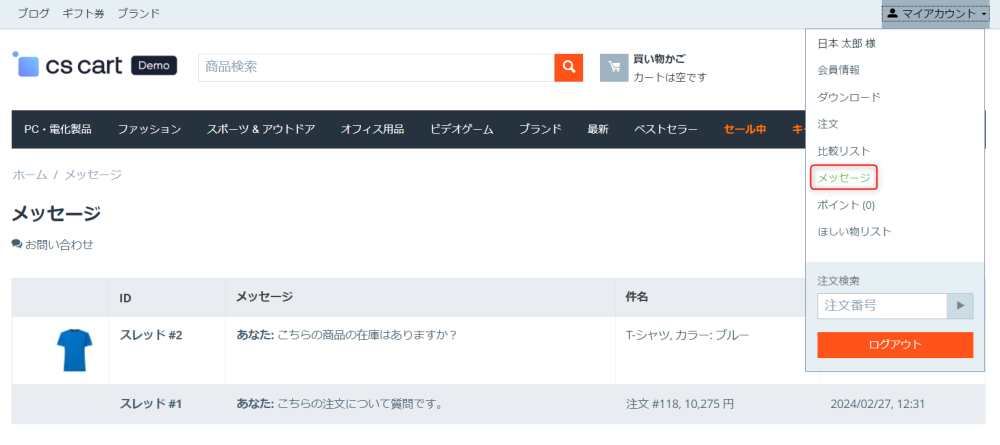
Task: Click the orange search magnifier button
Action: click(x=568, y=67)
